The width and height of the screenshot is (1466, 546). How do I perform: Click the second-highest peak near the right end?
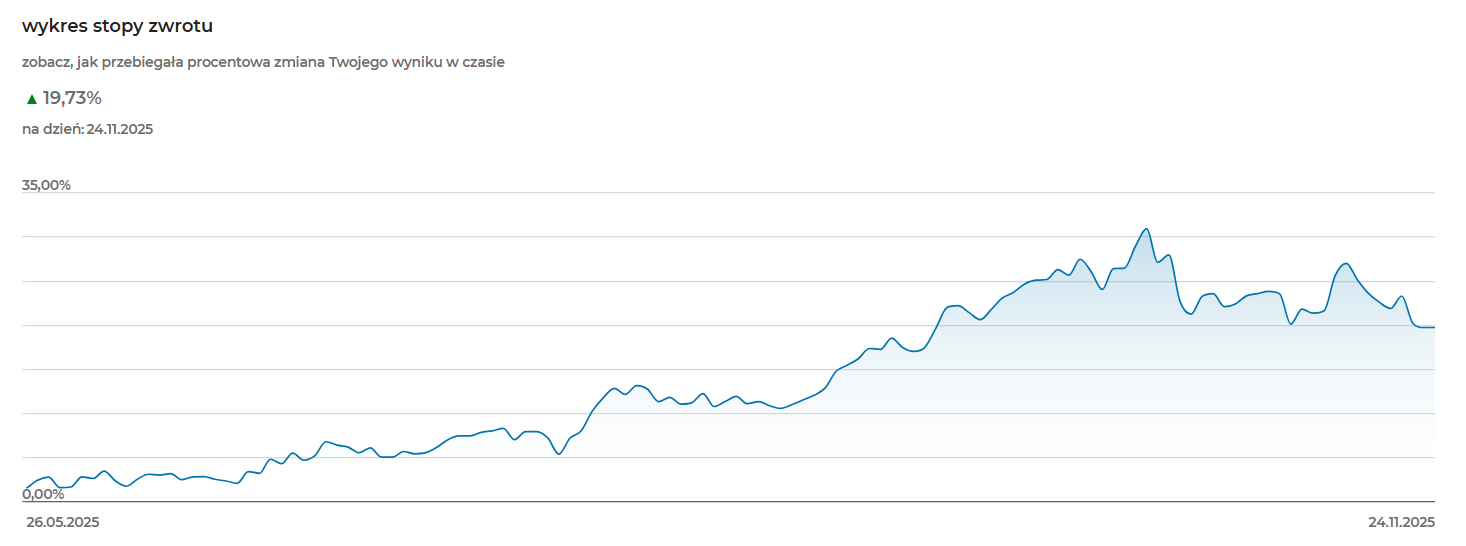1346,264
